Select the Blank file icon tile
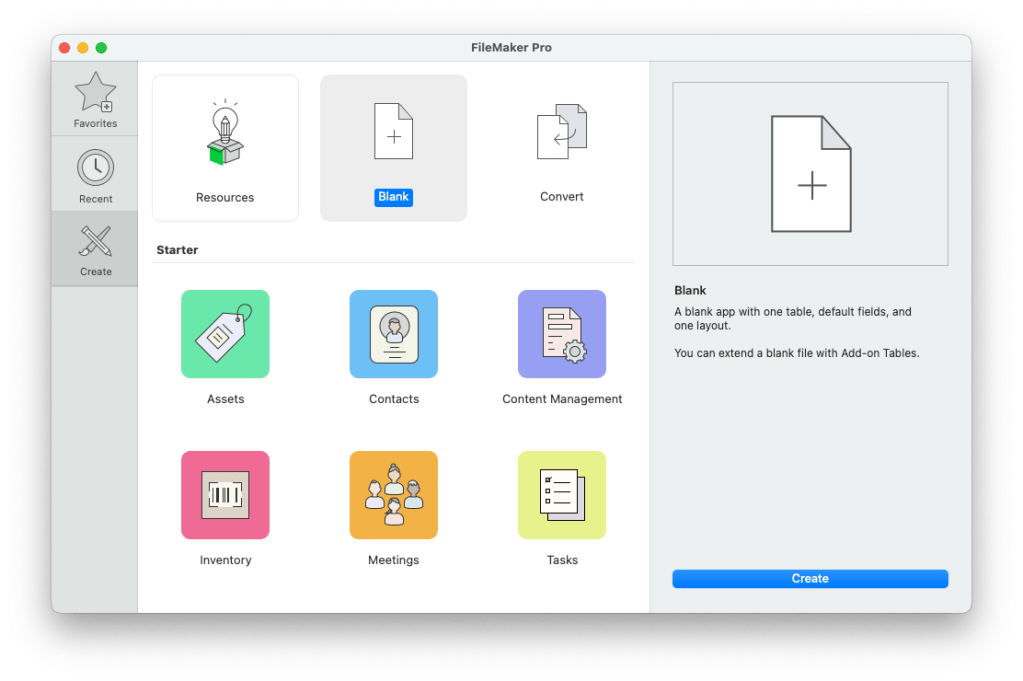This screenshot has width=1023, height=681. click(393, 131)
